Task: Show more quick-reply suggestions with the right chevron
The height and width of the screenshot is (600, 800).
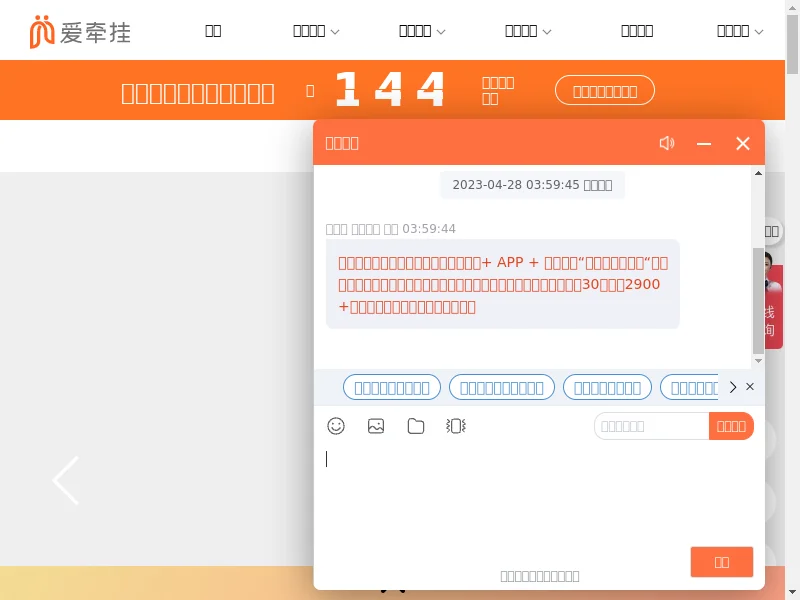Action: tap(733, 387)
